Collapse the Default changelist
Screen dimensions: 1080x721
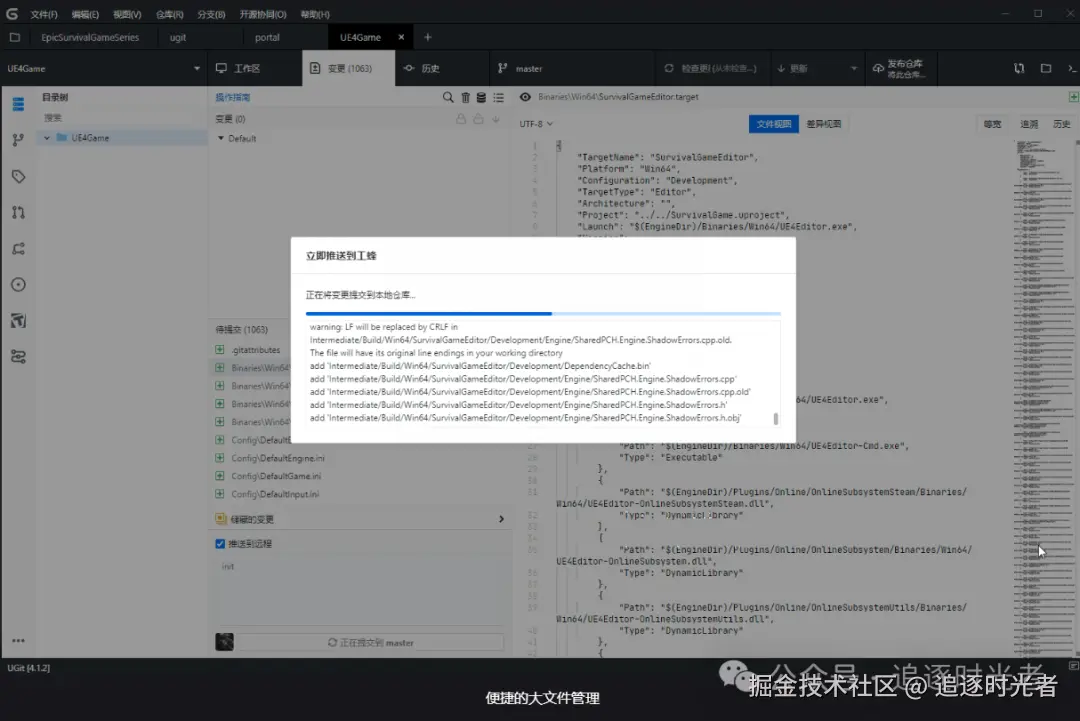220,138
